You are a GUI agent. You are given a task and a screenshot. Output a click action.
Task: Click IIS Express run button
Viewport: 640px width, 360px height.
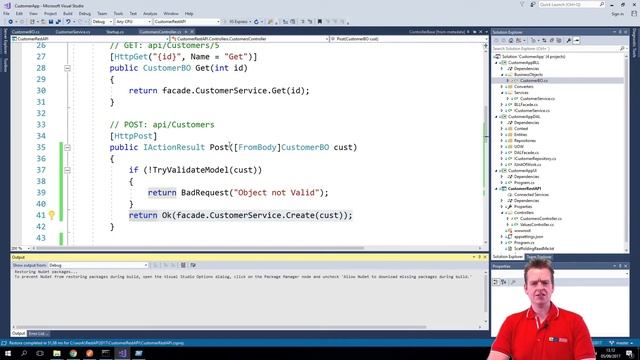(x=236, y=22)
